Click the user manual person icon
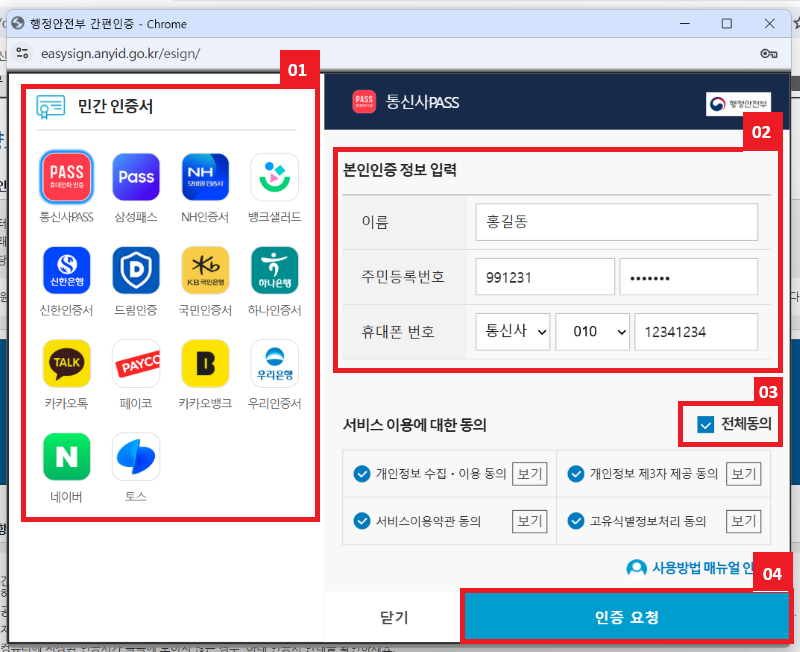800x652 pixels. coord(636,568)
